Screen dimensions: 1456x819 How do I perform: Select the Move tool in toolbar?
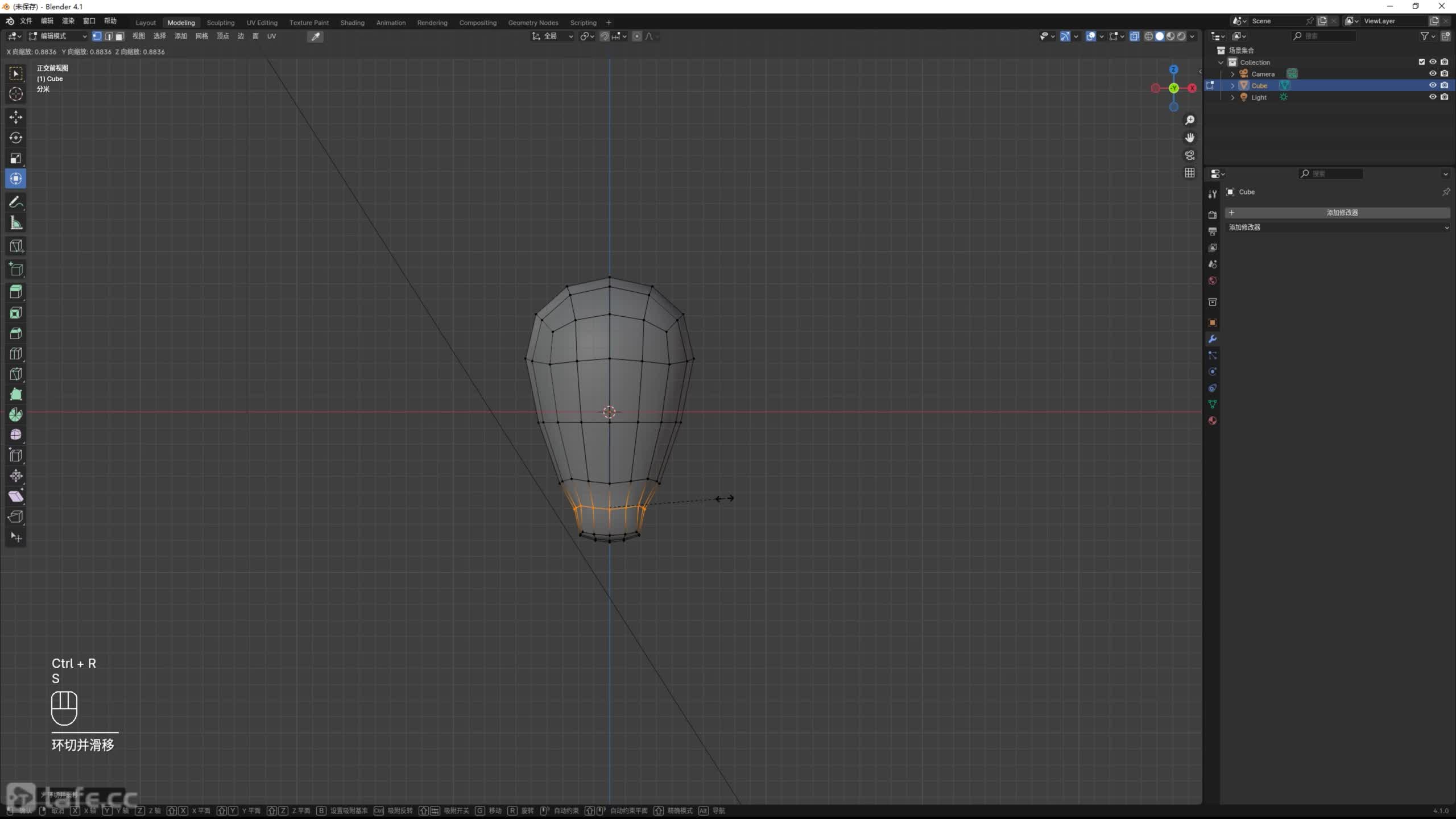(16, 117)
